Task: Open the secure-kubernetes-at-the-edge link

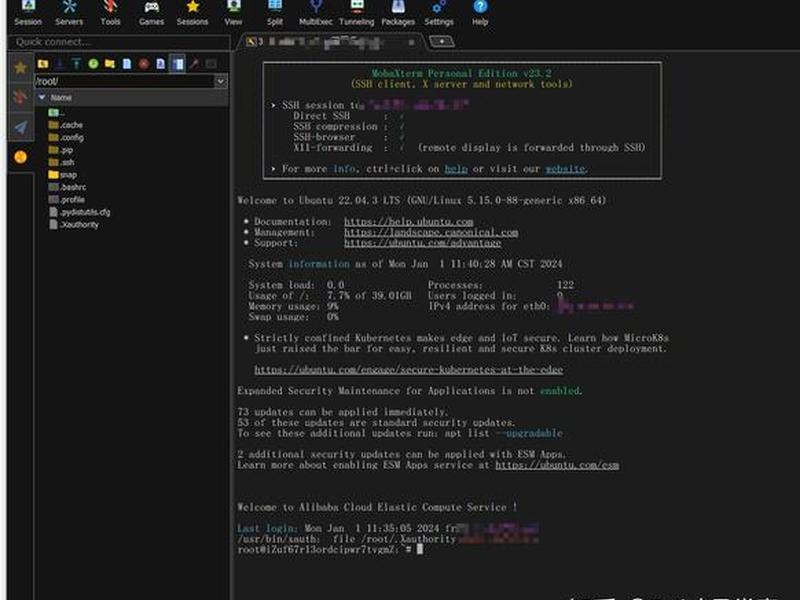Action: pos(409,370)
